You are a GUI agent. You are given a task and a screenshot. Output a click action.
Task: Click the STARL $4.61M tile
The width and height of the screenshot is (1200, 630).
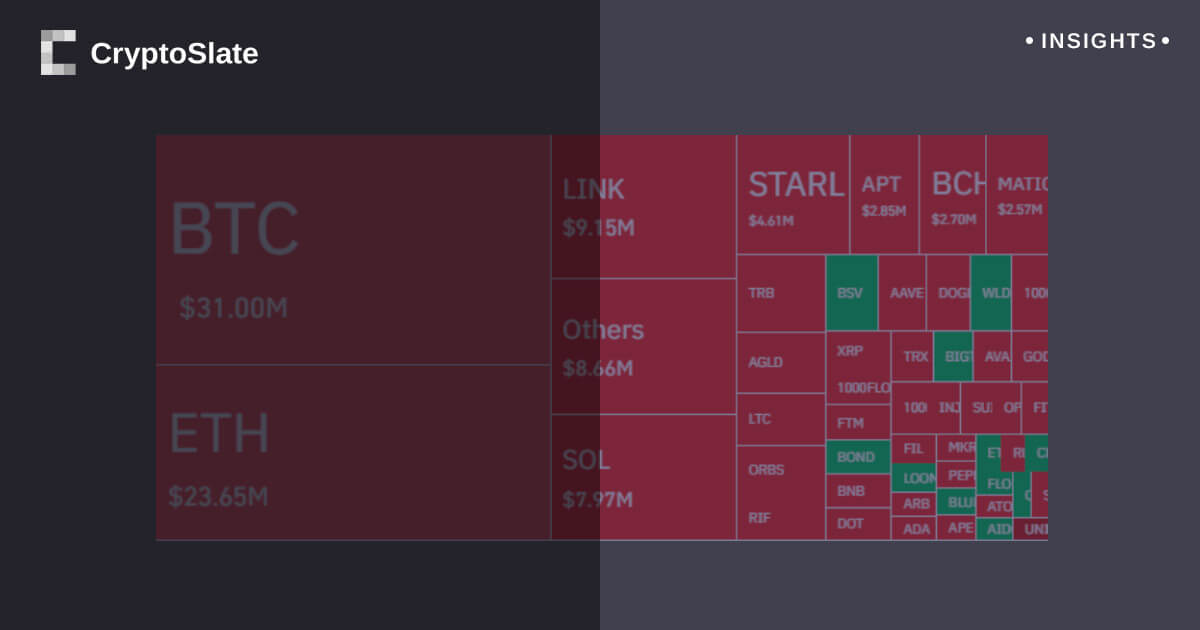click(x=793, y=195)
